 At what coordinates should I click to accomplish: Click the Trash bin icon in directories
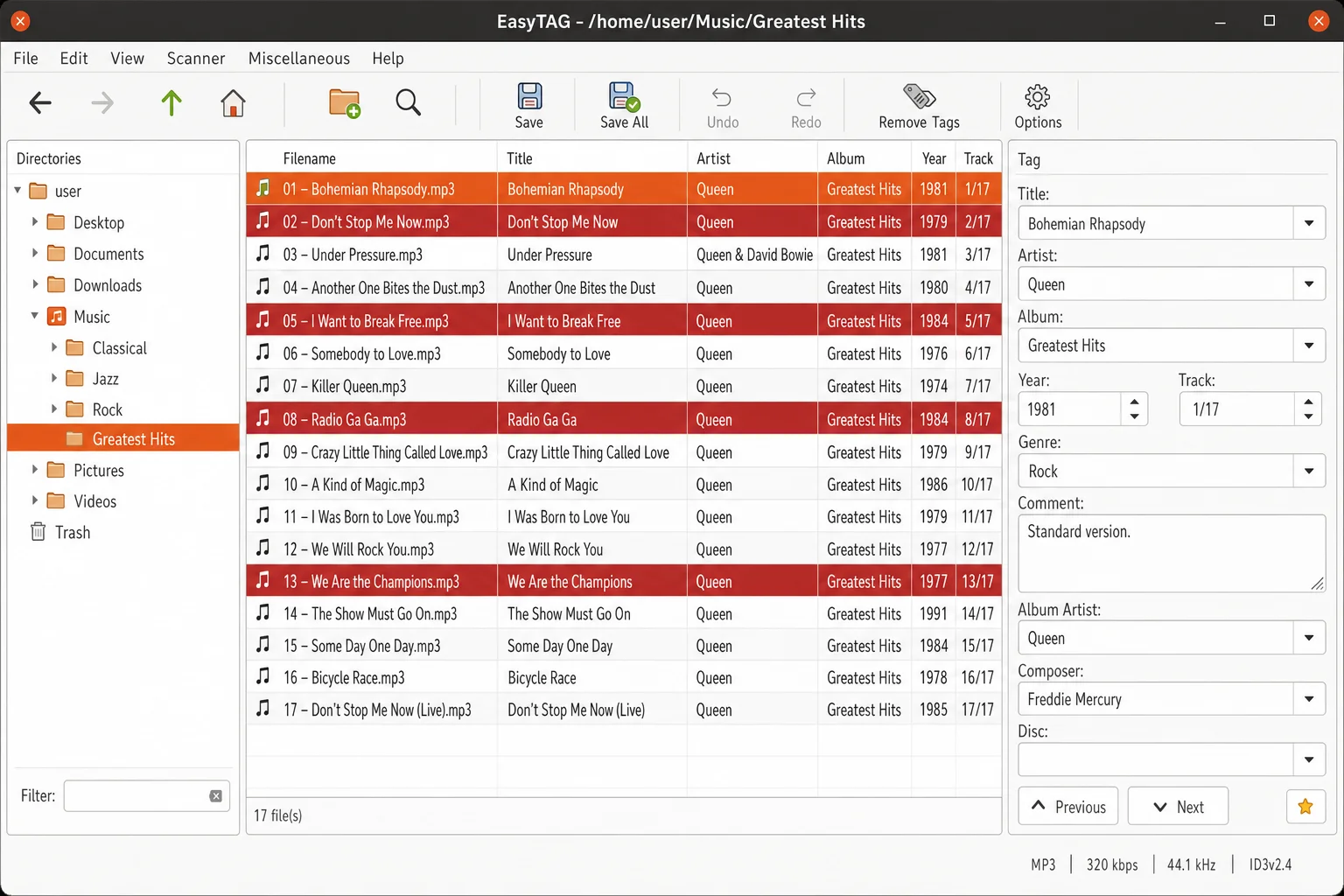[x=38, y=531]
